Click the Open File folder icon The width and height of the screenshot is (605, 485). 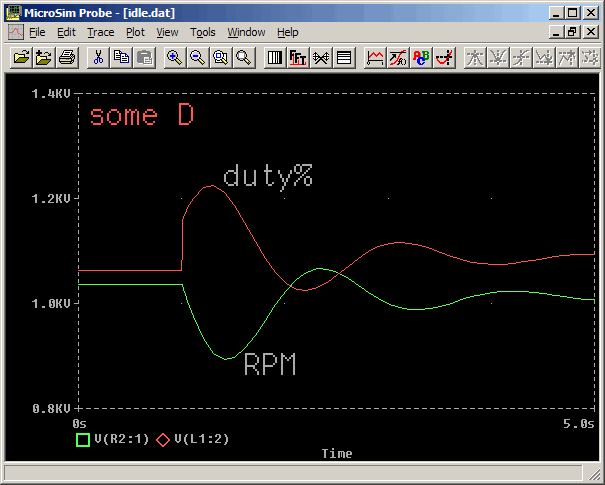22,57
